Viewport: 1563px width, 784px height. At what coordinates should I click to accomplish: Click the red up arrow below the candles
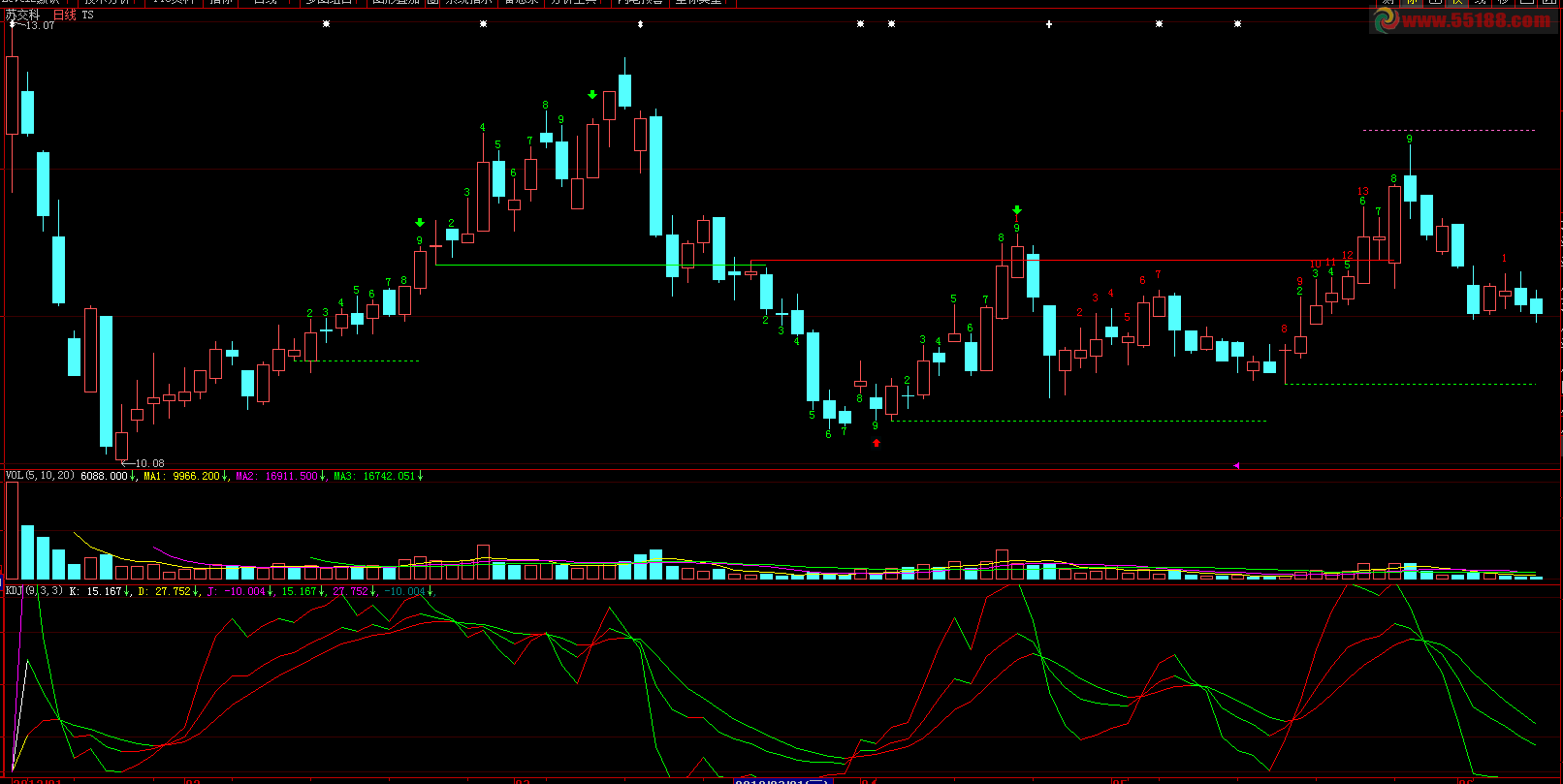(x=877, y=443)
